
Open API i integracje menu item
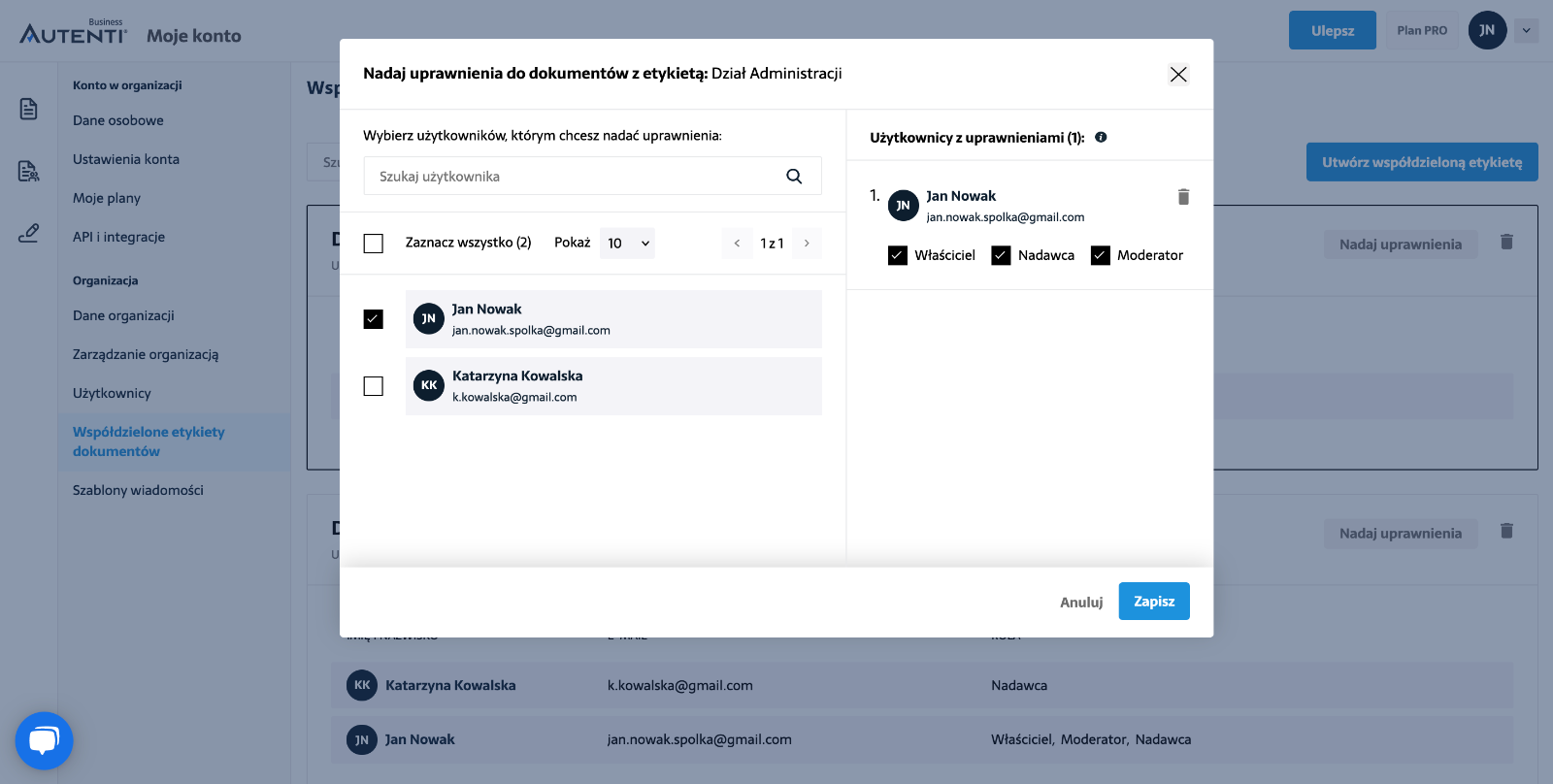pyautogui.click(x=118, y=237)
